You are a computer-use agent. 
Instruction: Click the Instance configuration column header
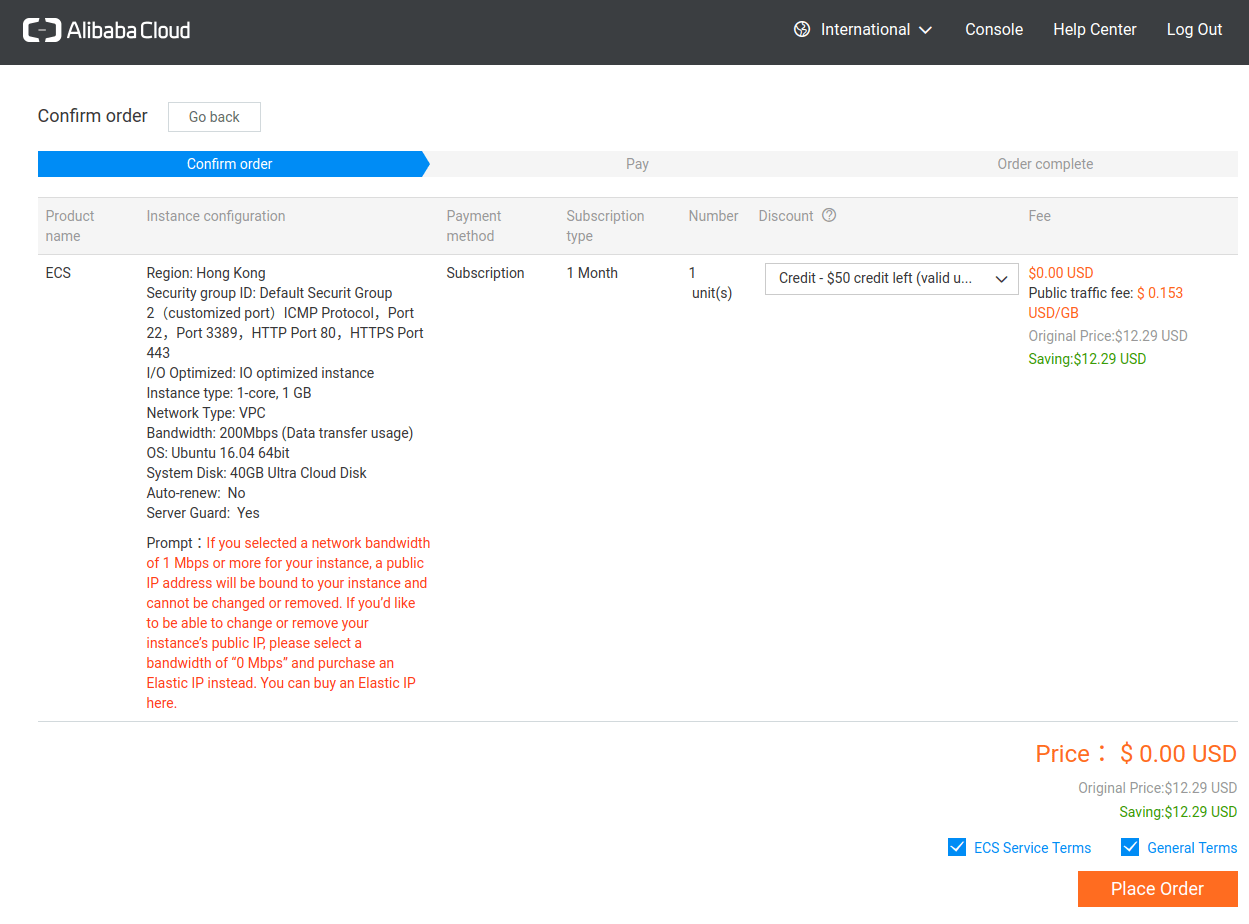[x=216, y=216]
